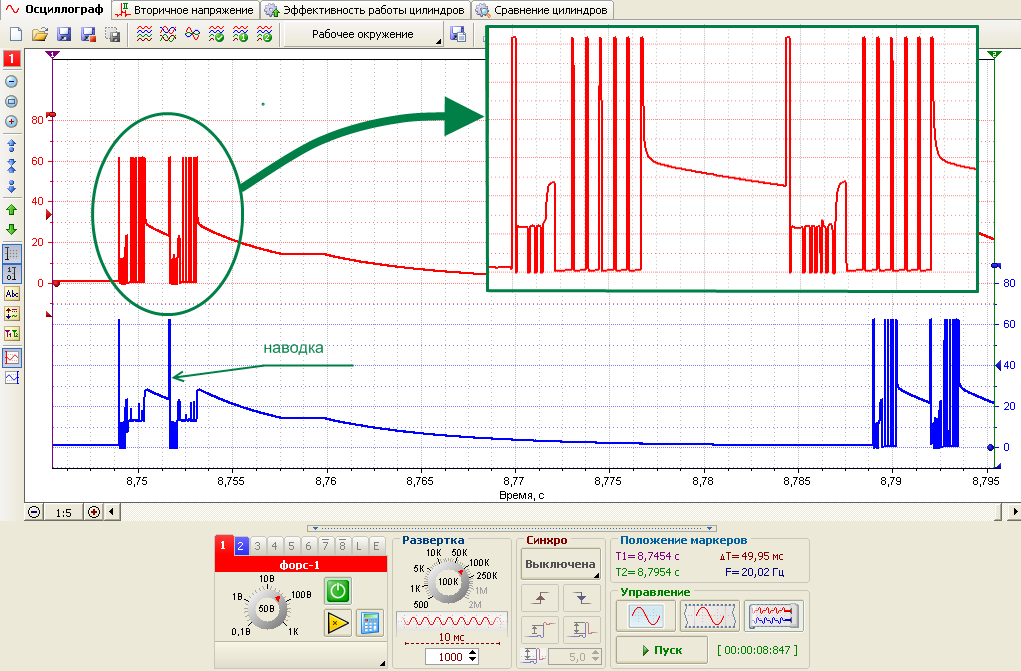
Task: Zoom out with the minus icon in the left sidebar
Action: point(11,81)
